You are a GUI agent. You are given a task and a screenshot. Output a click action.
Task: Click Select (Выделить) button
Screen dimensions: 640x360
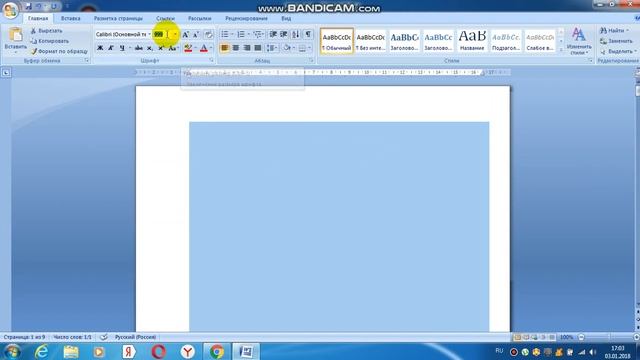click(x=617, y=51)
